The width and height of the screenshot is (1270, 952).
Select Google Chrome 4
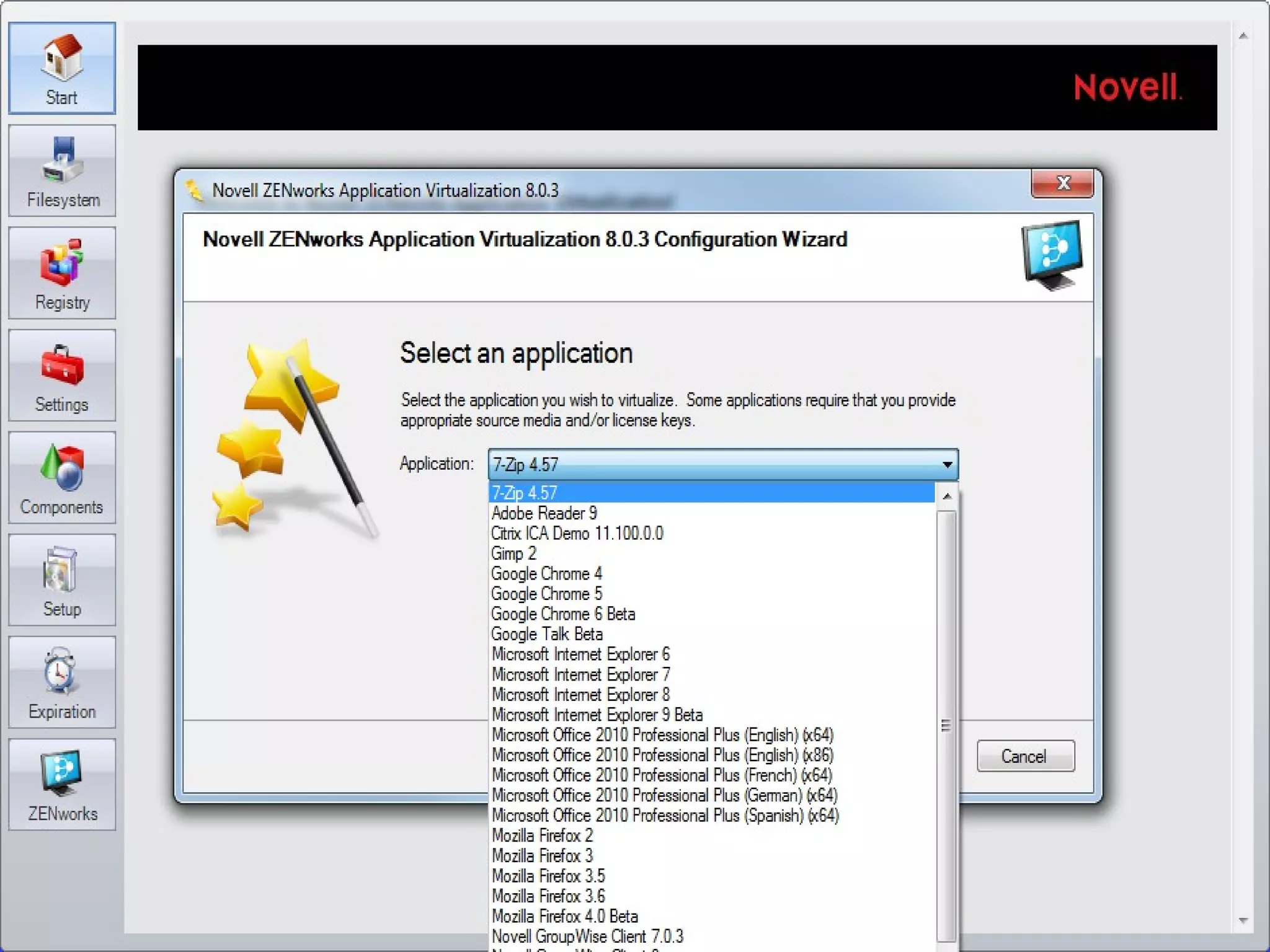[x=712, y=573]
